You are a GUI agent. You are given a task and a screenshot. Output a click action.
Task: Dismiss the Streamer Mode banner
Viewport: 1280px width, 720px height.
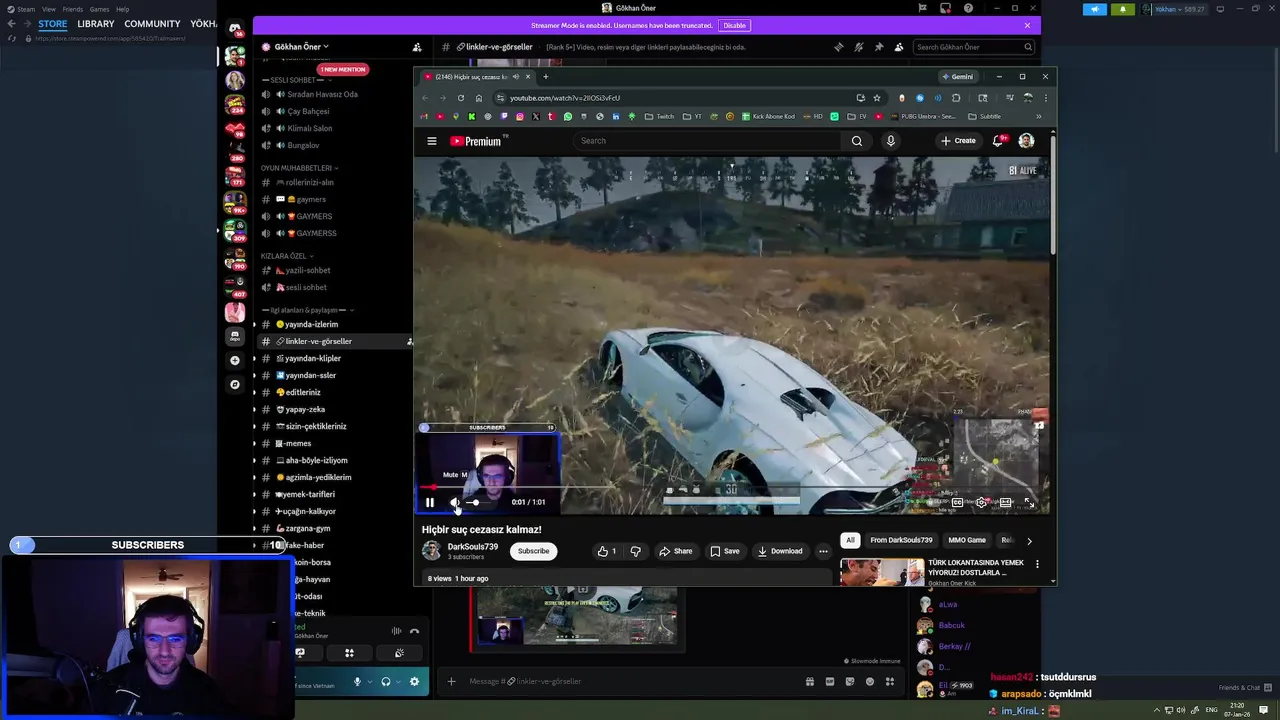pos(1027,25)
